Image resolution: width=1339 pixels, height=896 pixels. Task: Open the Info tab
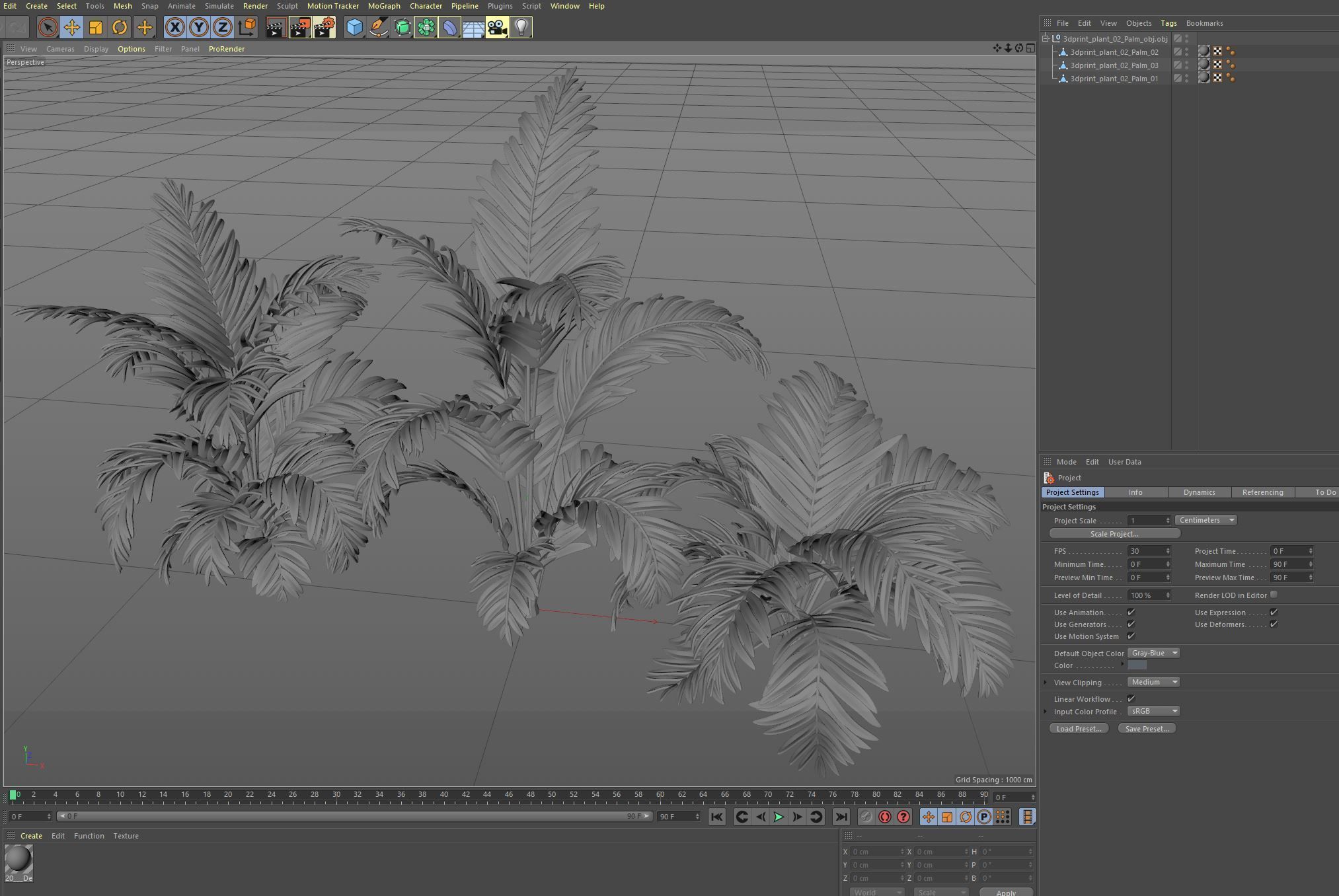(x=1135, y=492)
